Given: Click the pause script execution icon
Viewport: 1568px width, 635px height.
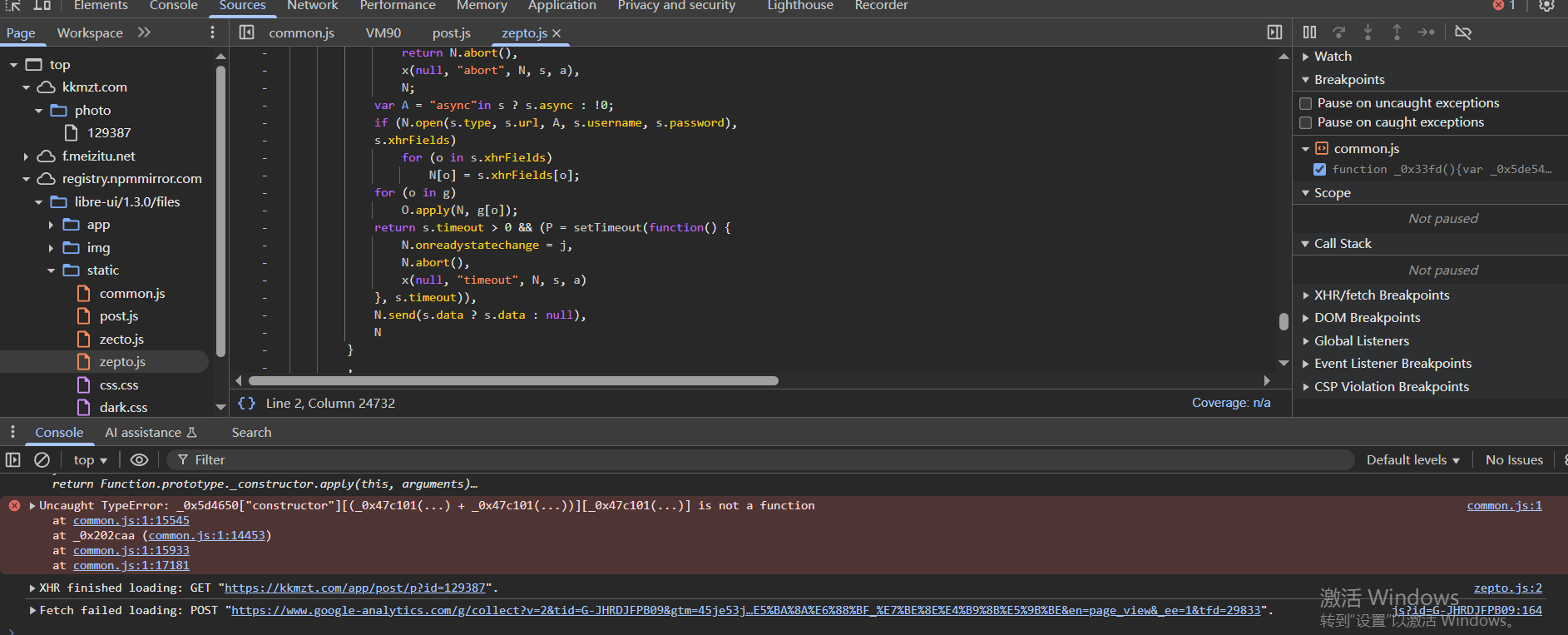Looking at the screenshot, I should (1309, 32).
